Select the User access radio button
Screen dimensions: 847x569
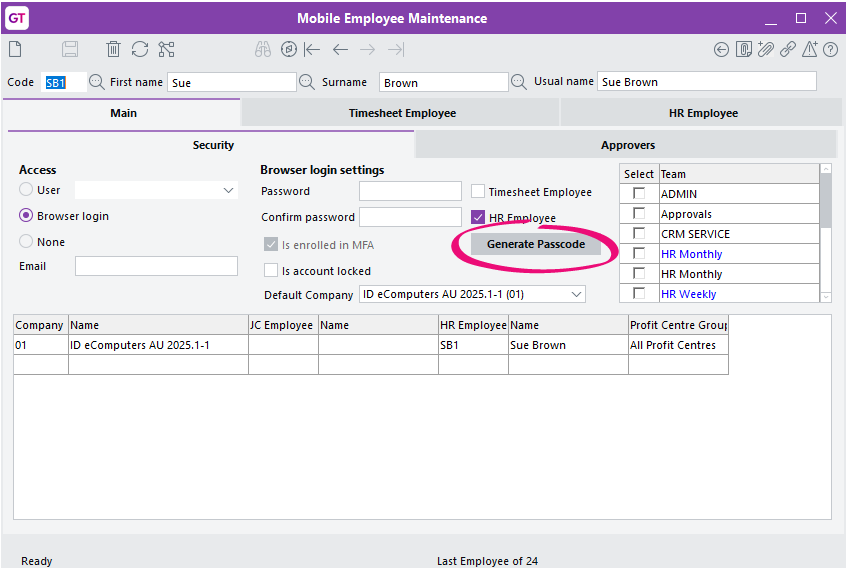coord(26,190)
